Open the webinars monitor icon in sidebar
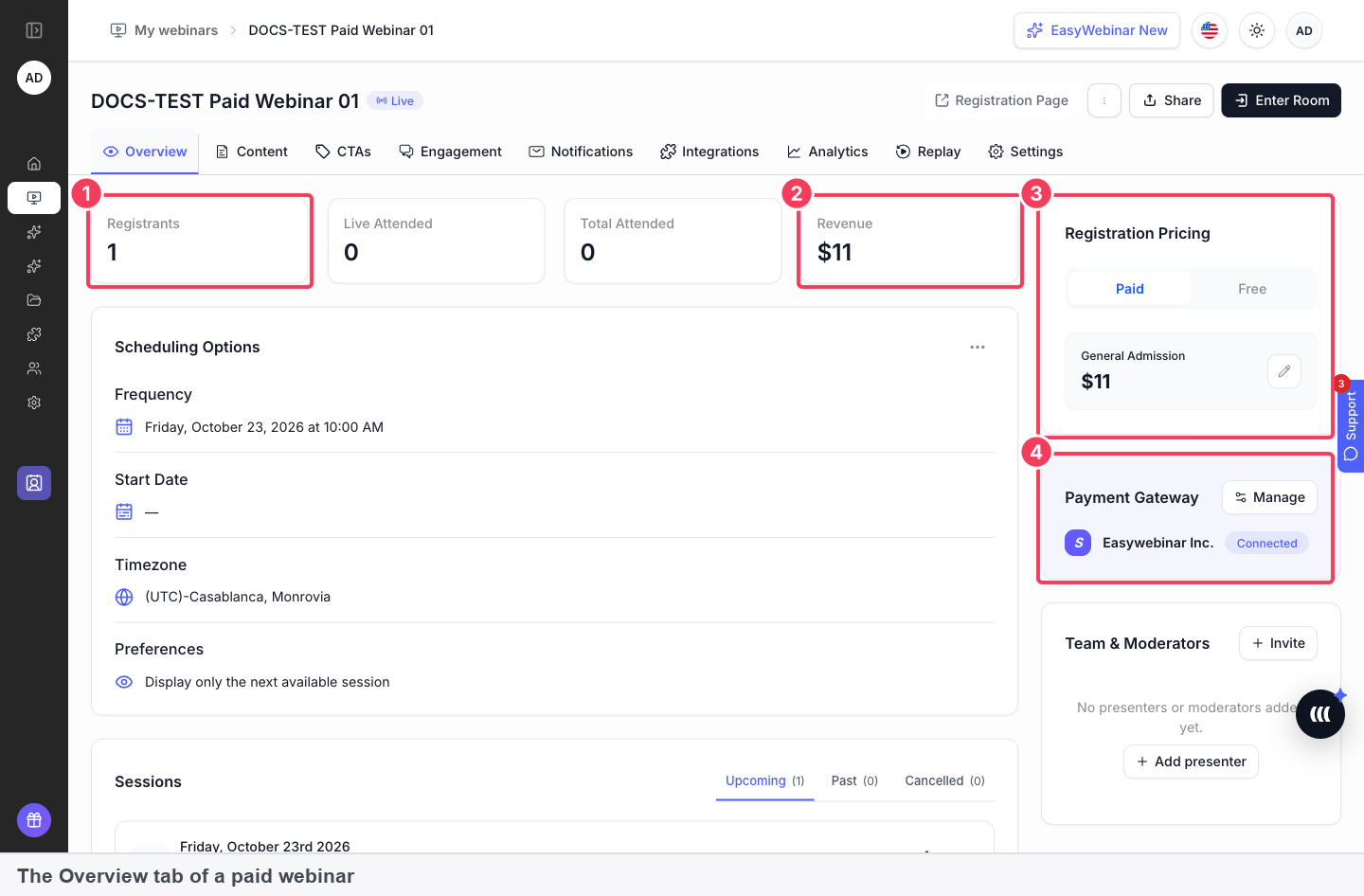Image resolution: width=1364 pixels, height=896 pixels. point(34,198)
